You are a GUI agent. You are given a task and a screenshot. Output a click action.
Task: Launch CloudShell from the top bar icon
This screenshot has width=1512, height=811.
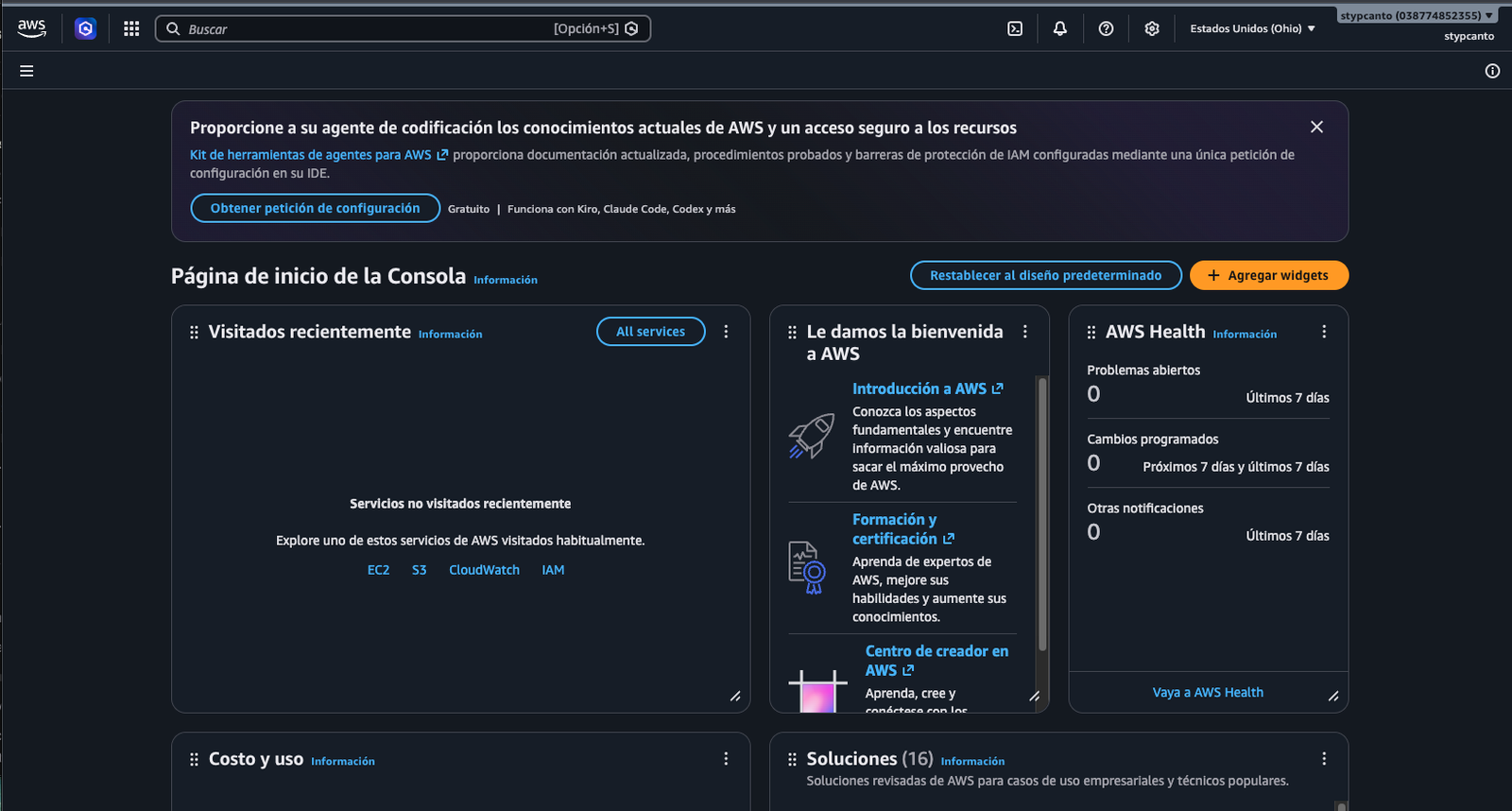tap(1015, 28)
